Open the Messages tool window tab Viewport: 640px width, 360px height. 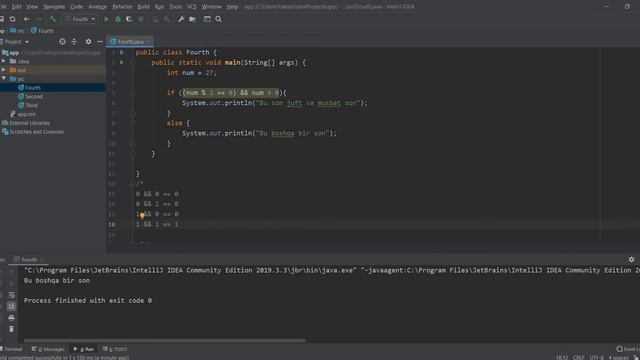tap(48, 349)
